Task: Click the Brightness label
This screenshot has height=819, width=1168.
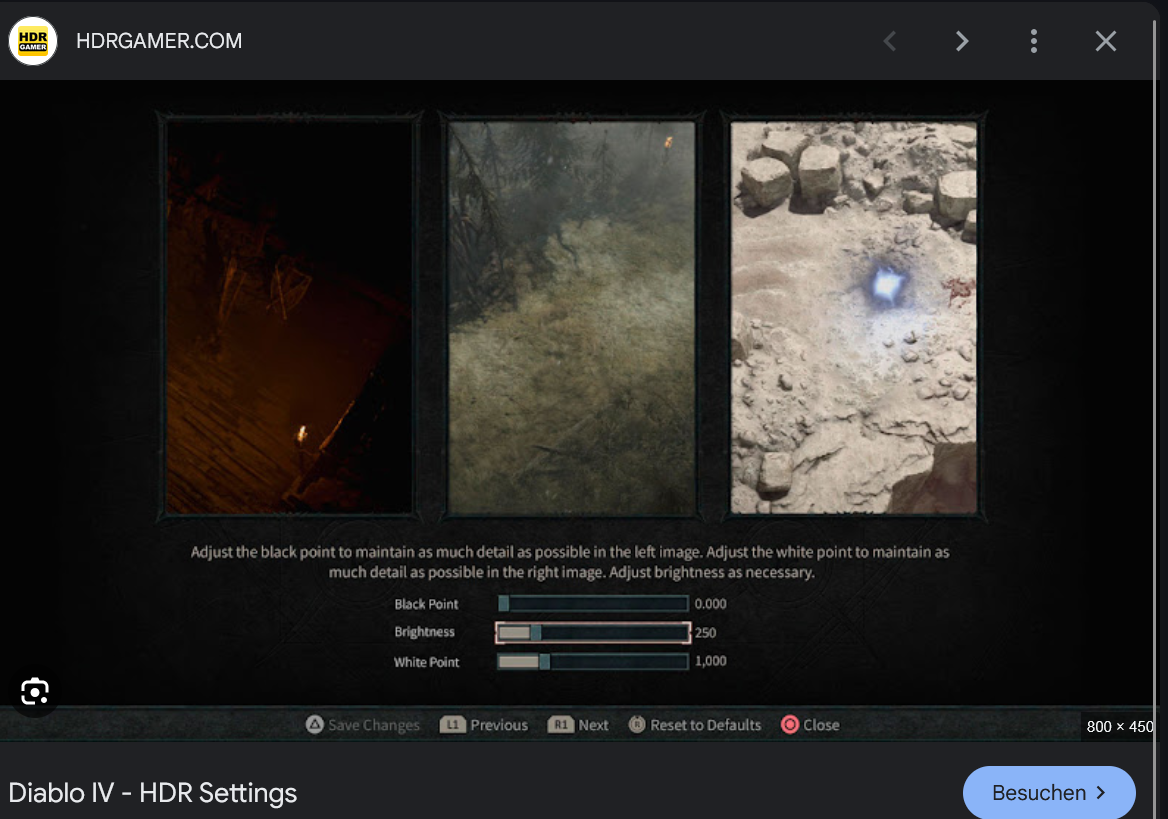Action: (425, 632)
